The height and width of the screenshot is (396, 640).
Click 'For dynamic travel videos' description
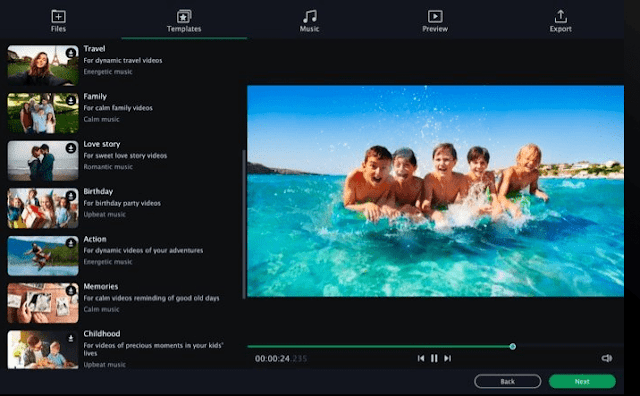coord(123,60)
